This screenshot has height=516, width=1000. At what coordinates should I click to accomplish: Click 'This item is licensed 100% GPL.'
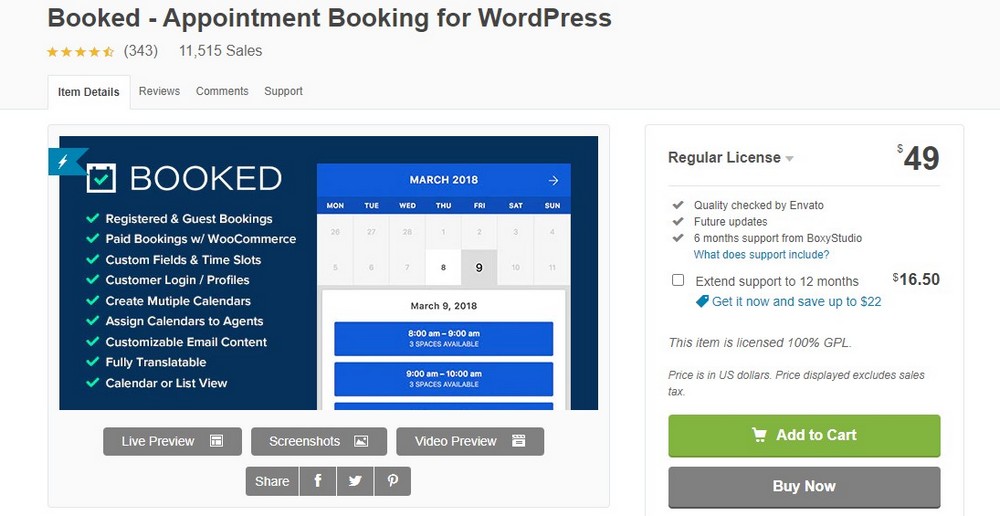(760, 343)
